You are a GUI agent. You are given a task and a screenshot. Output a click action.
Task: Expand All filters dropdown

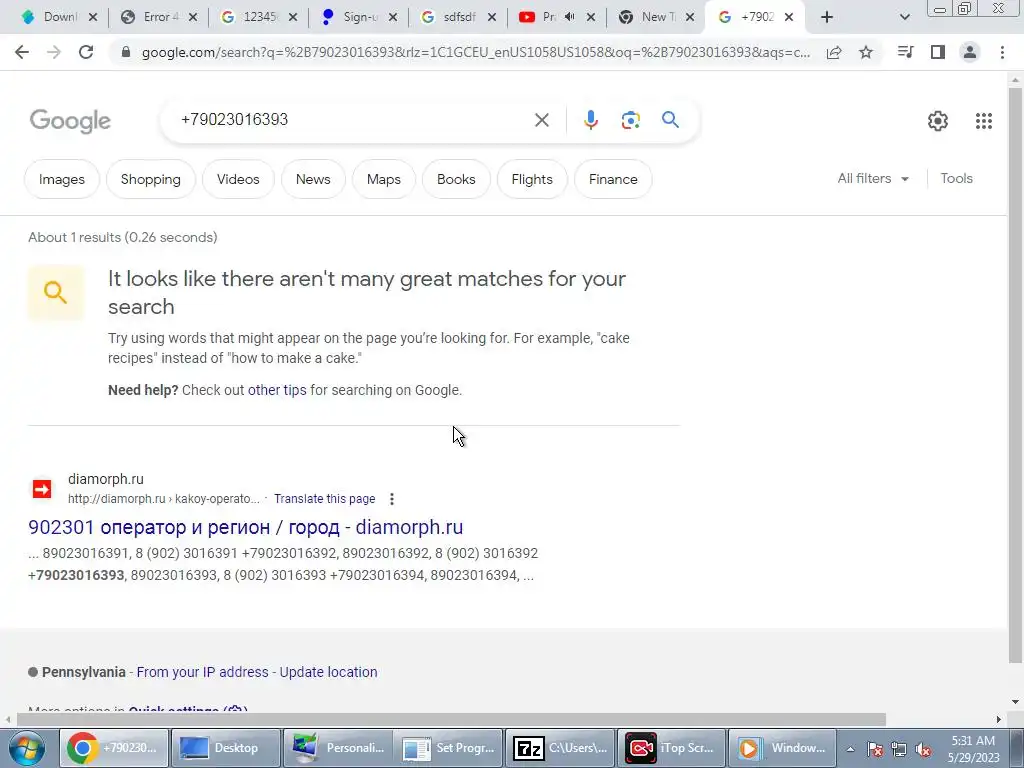pyautogui.click(x=873, y=178)
